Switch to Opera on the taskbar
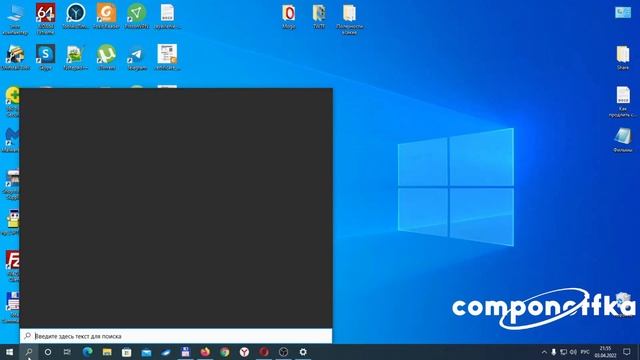 pyautogui.click(x=264, y=352)
